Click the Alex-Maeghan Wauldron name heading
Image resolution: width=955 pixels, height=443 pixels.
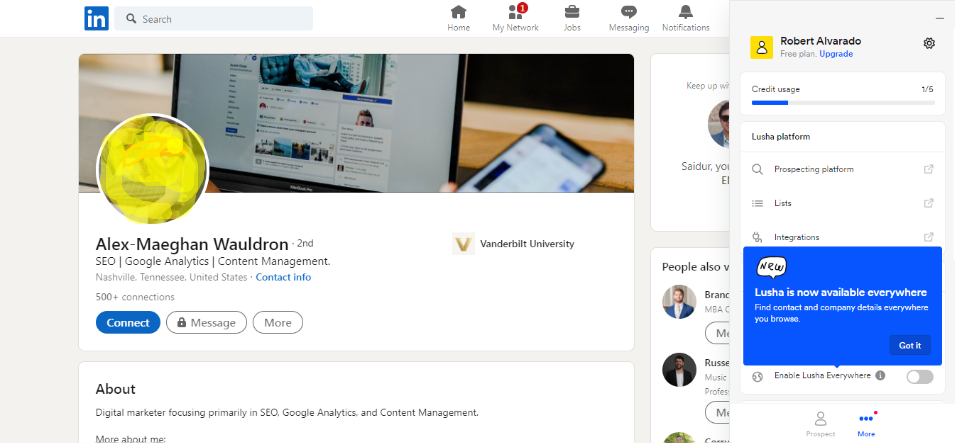[x=192, y=244]
